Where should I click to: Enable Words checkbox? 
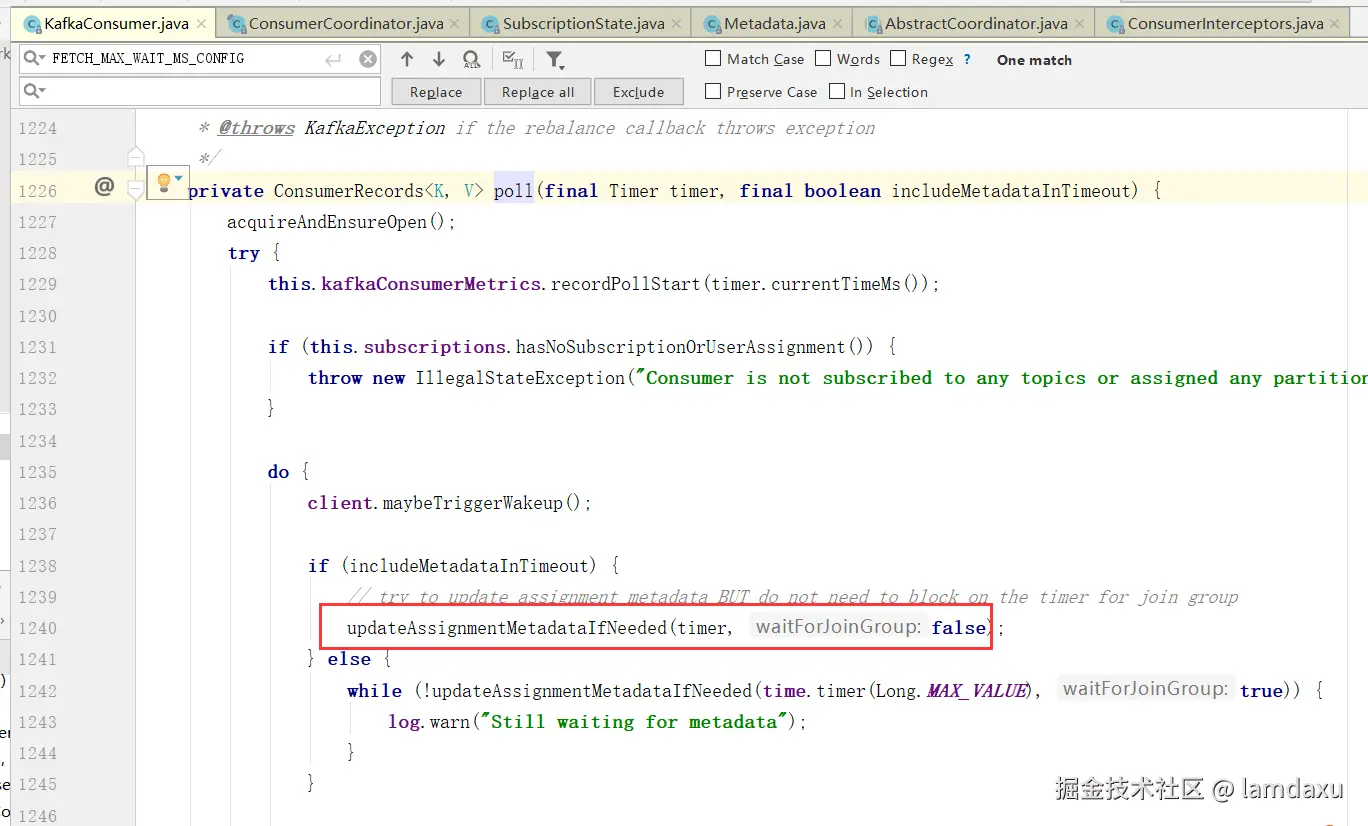[x=823, y=59]
